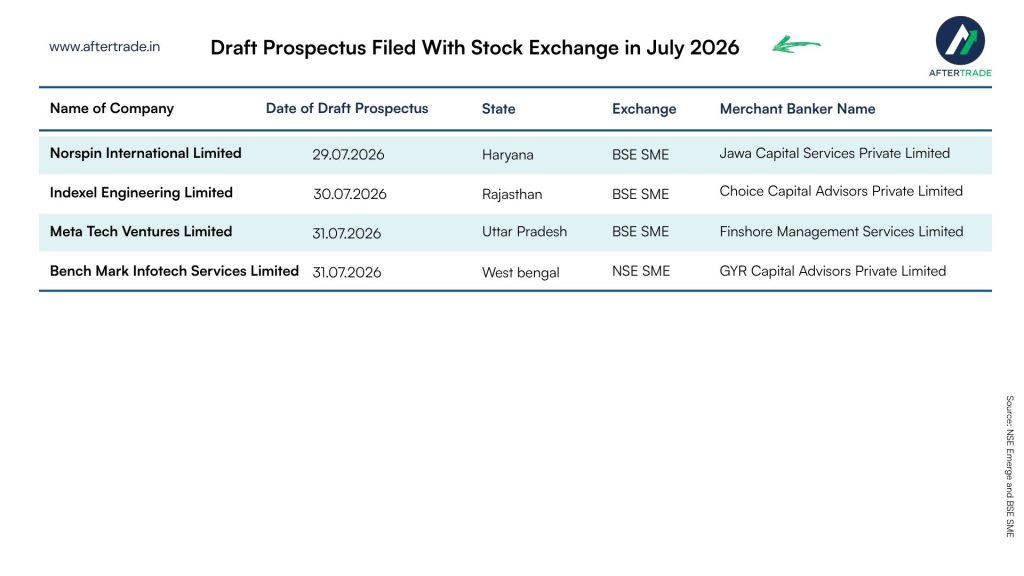This screenshot has height=576, width=1024.
Task: Click Jawa Capital Services Private Limited
Action: click(835, 153)
